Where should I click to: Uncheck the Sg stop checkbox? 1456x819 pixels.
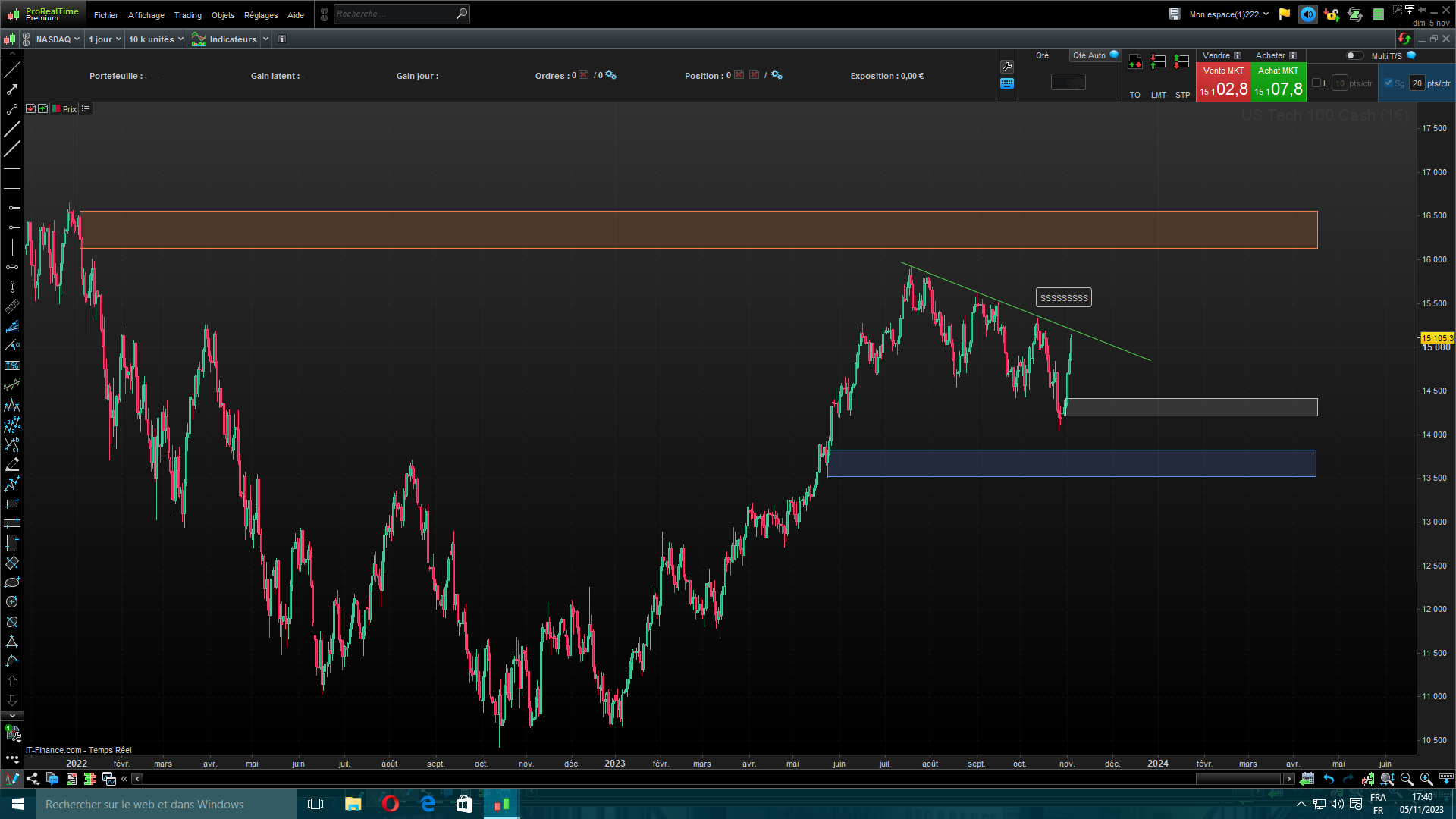click(x=1389, y=83)
